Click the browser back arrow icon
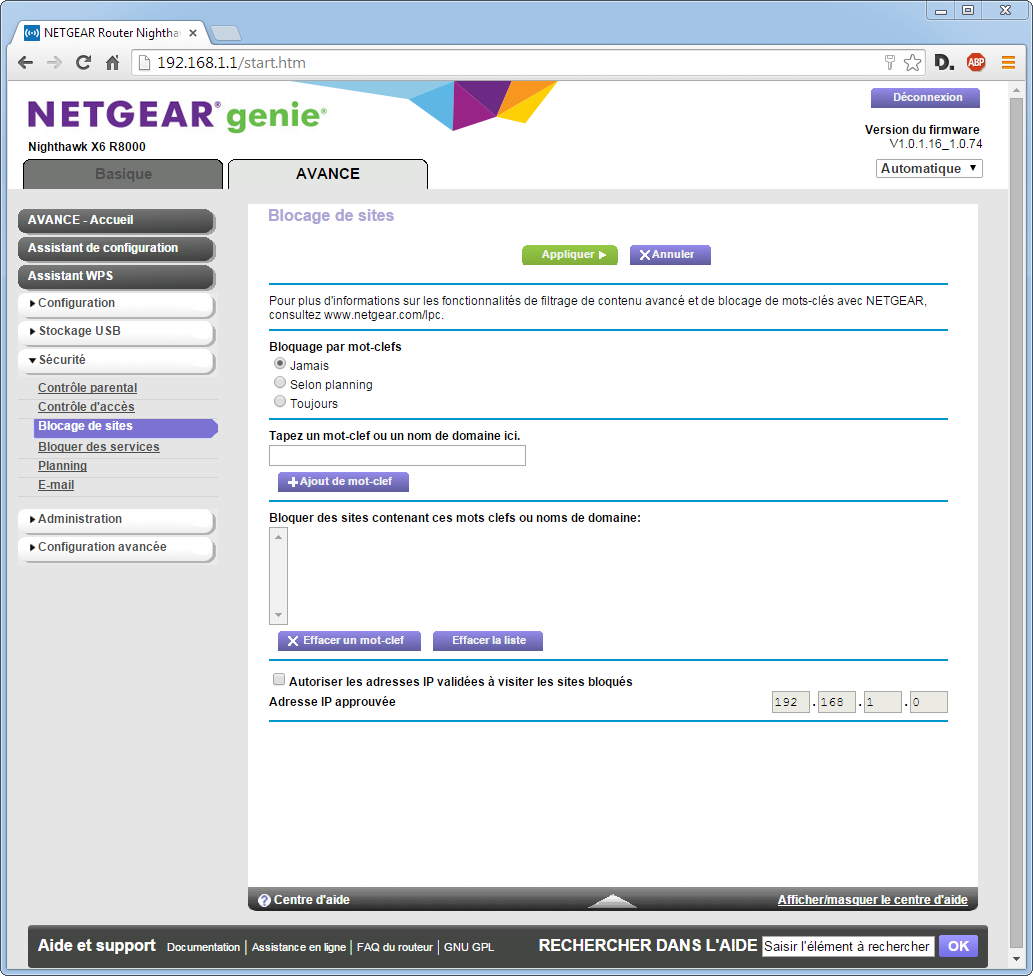Viewport: 1033px width, 976px height. 26,63
